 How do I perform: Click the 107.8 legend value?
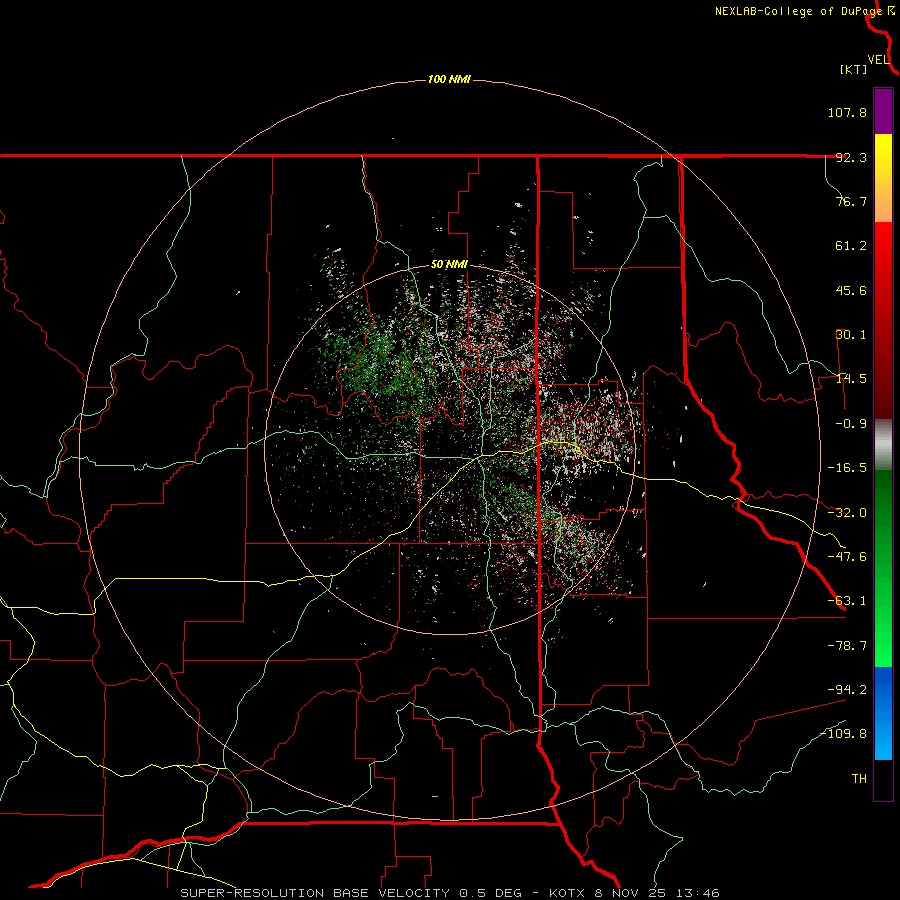pos(847,112)
